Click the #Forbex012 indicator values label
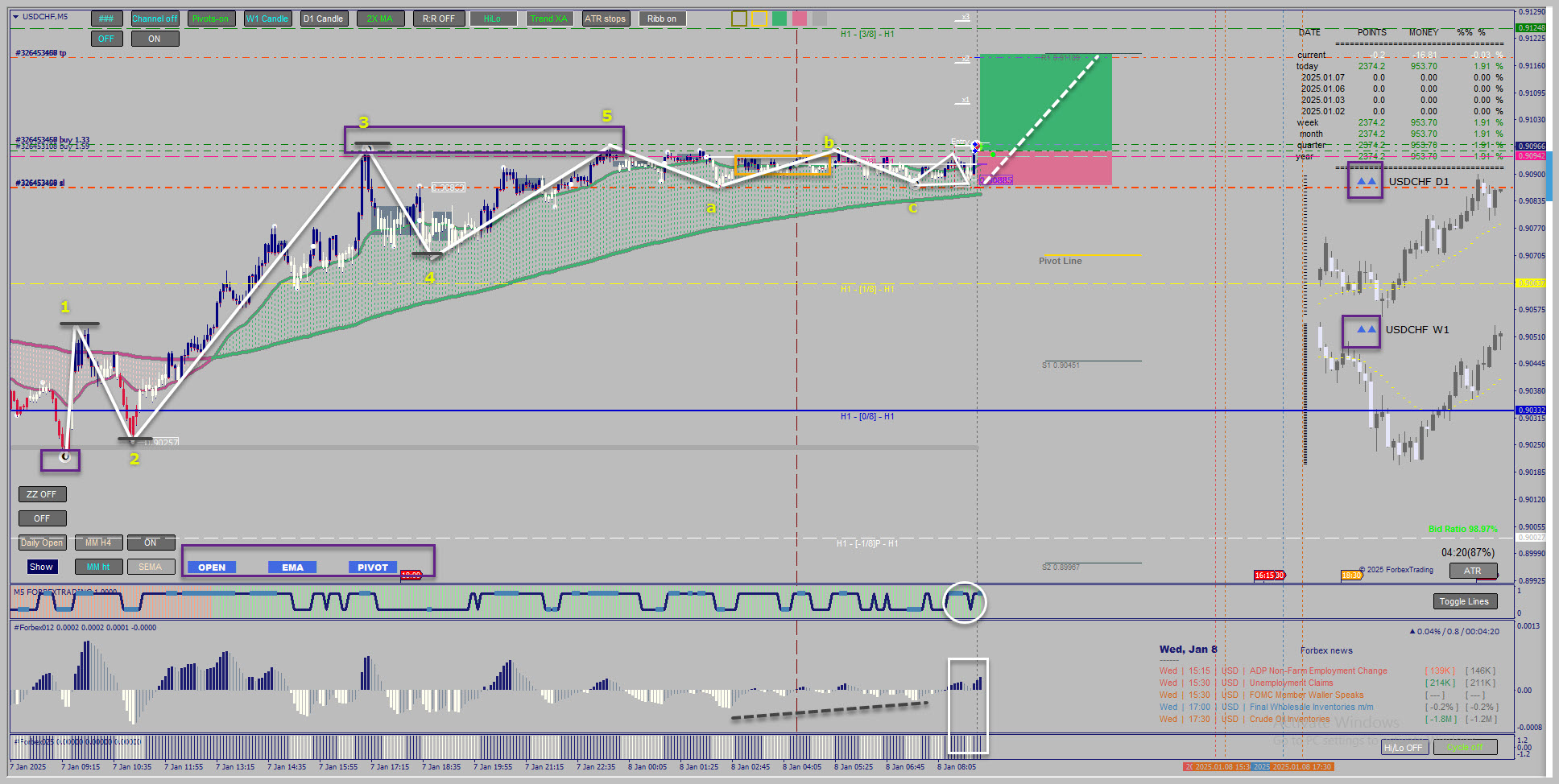1559x784 pixels. (x=85, y=628)
